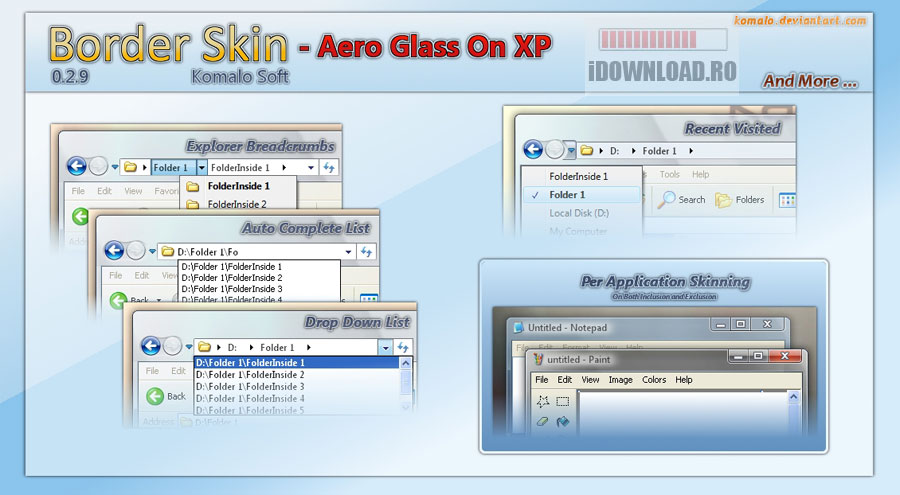Click the Search toolbar button with the magnifier
This screenshot has width=900, height=495.
682,199
